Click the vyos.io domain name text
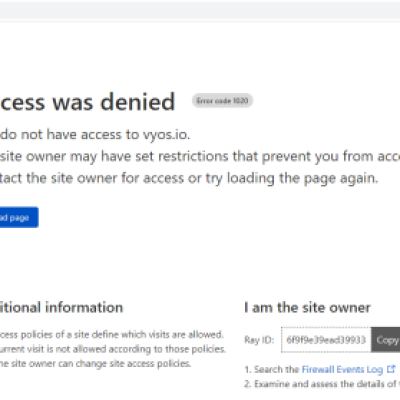Screen dimensions: 400x400 166,135
